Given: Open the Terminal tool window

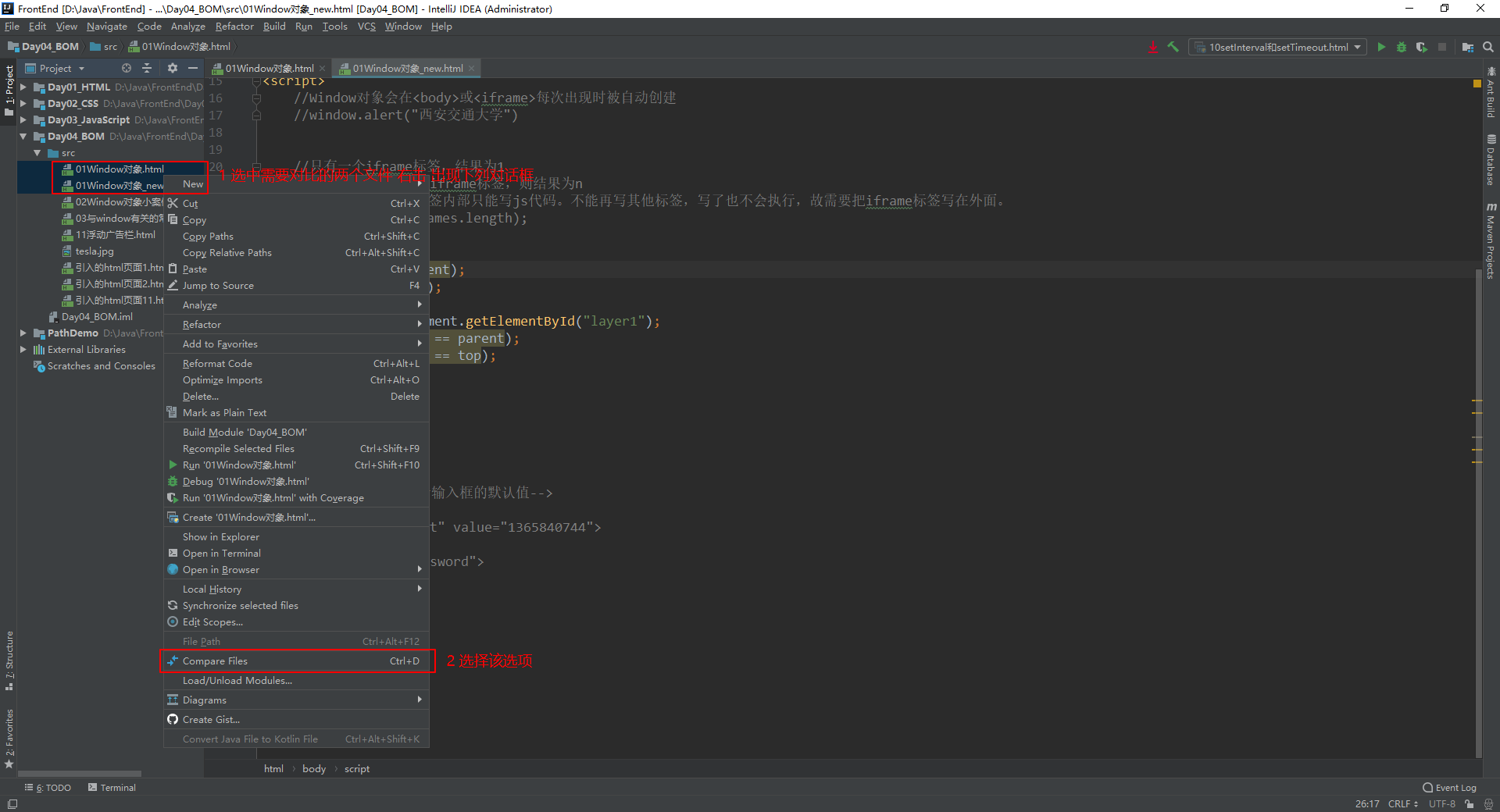Looking at the screenshot, I should (112, 788).
